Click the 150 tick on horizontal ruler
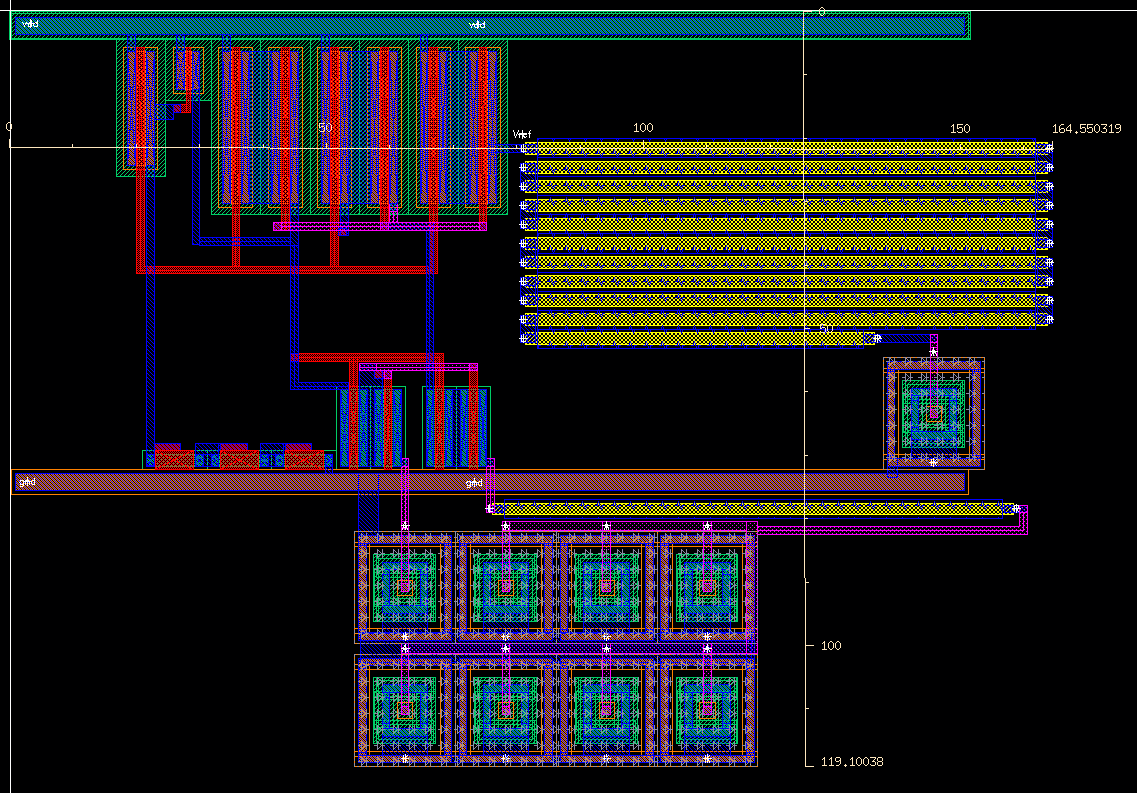The width and height of the screenshot is (1137, 793). (x=959, y=129)
